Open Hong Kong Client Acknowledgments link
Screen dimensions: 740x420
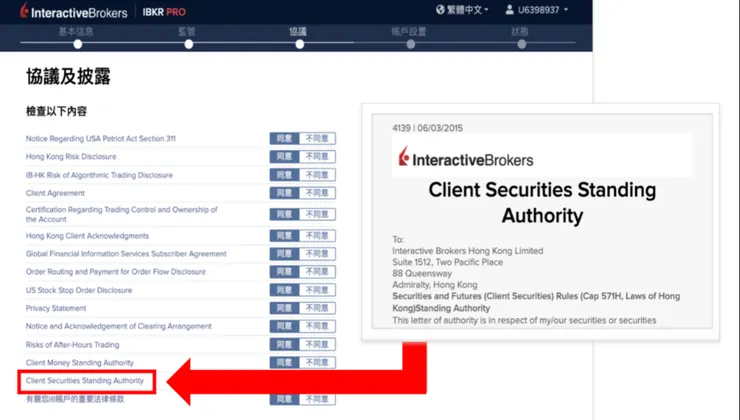click(x=87, y=236)
